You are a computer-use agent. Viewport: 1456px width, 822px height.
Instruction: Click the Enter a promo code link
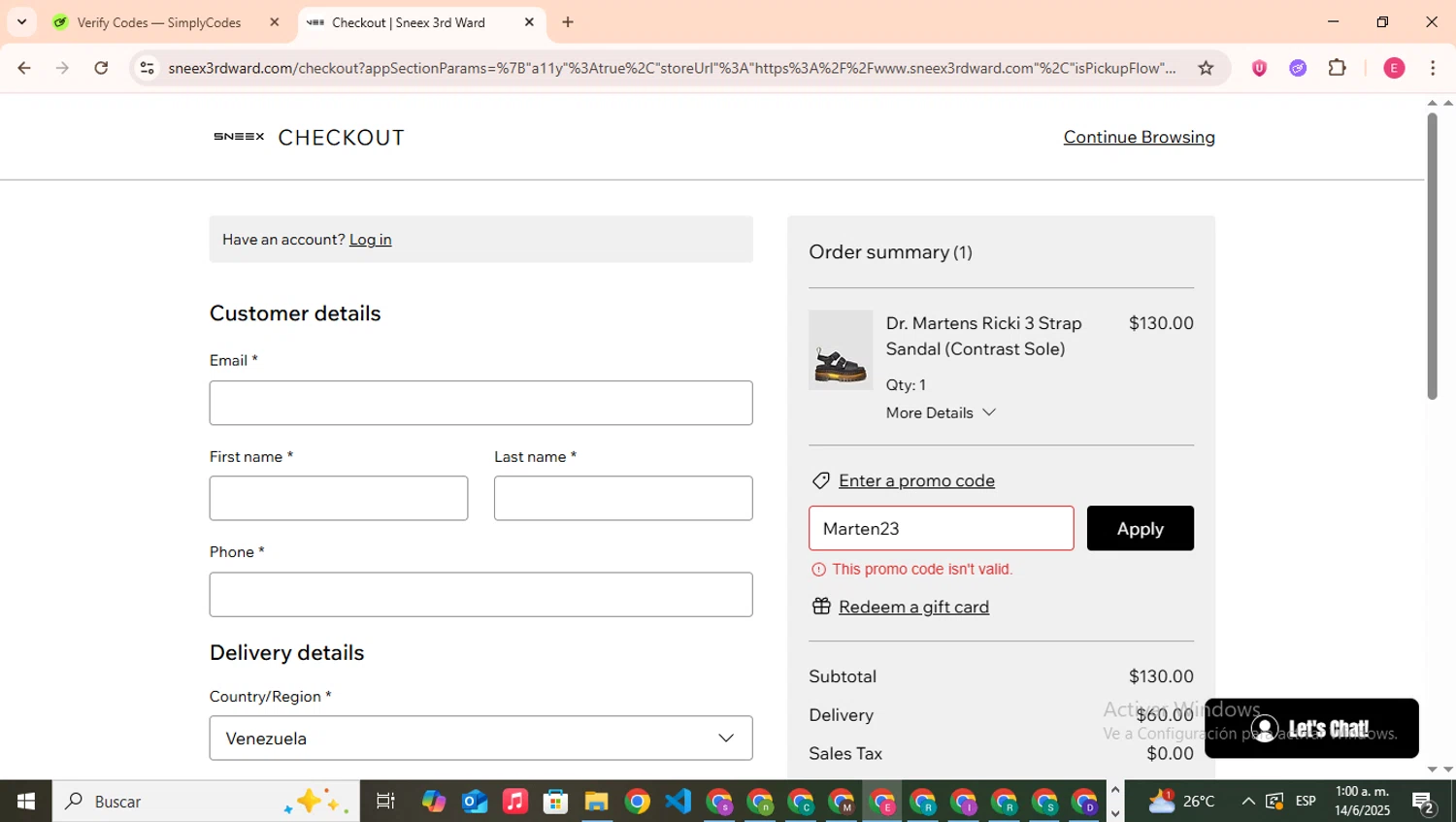click(916, 480)
